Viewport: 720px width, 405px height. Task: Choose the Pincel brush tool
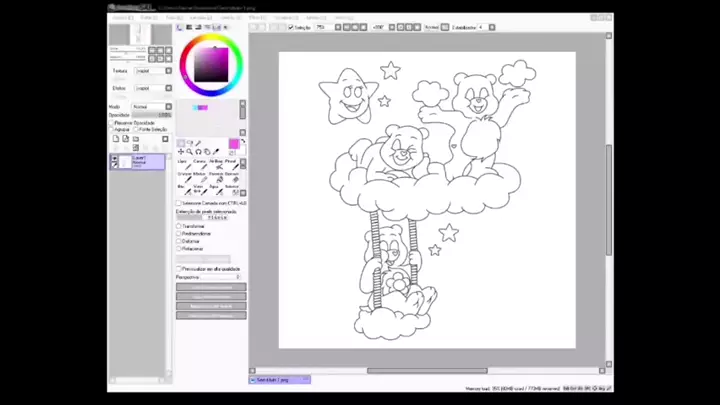click(x=232, y=164)
